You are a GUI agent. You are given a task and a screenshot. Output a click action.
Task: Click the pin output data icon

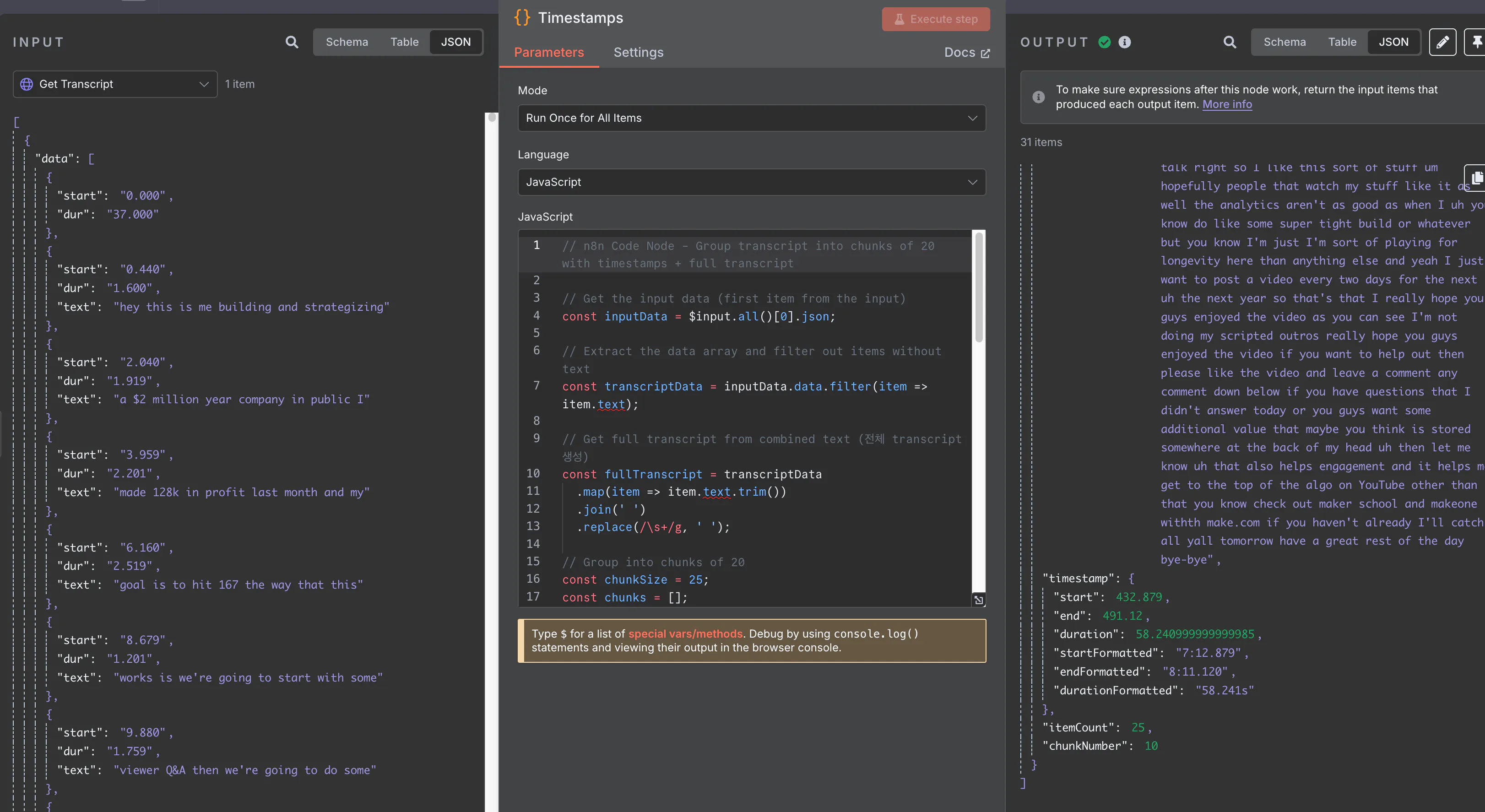(1476, 42)
